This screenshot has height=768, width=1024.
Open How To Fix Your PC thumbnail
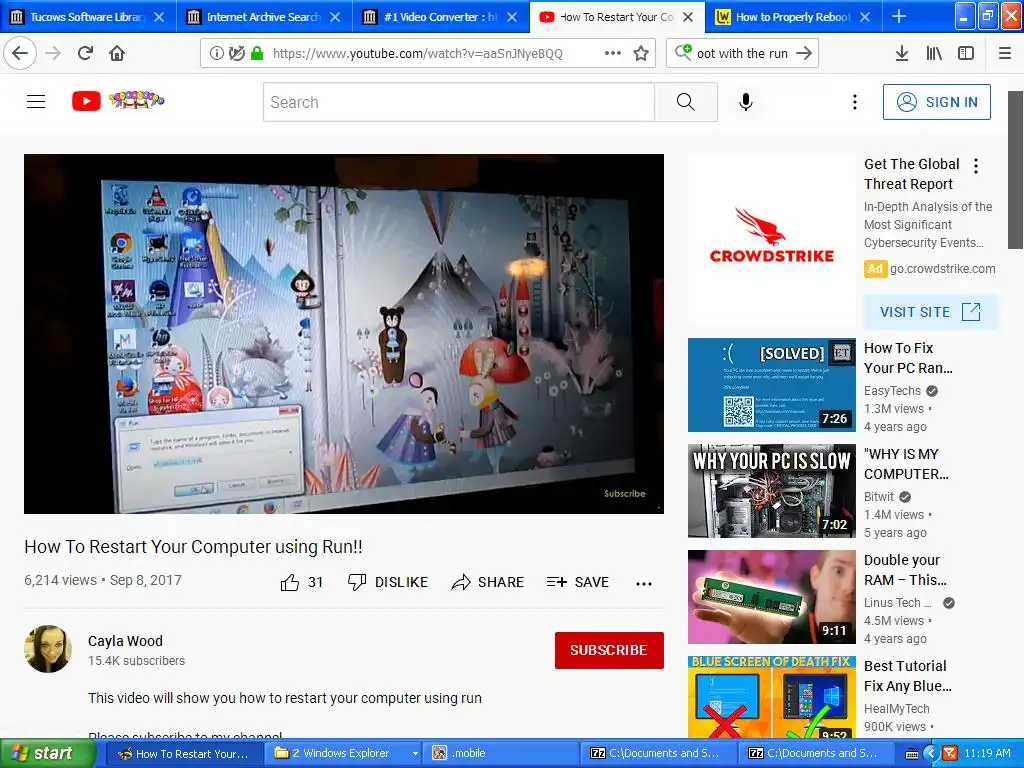(x=771, y=385)
